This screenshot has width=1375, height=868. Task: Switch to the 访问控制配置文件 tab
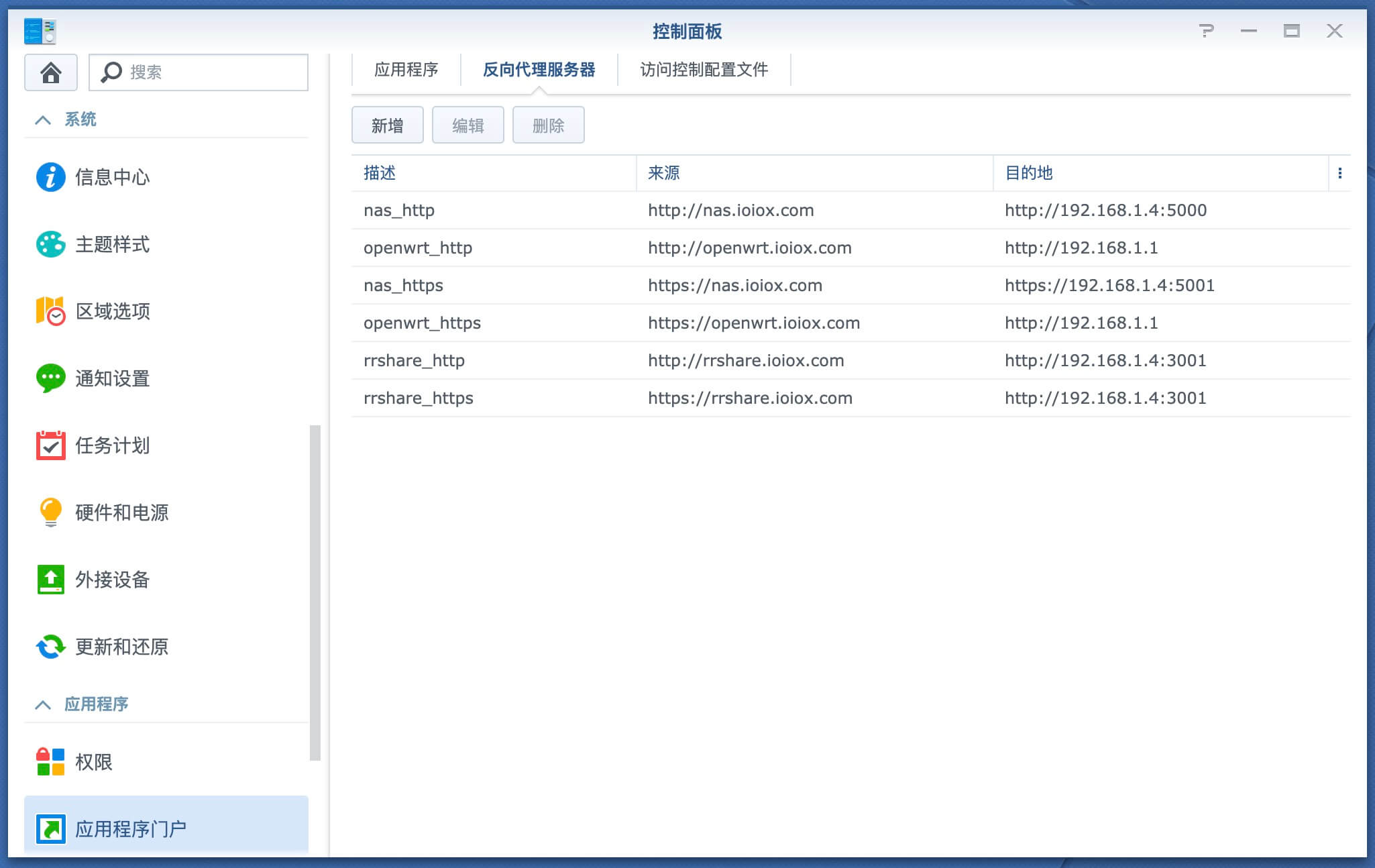(704, 70)
